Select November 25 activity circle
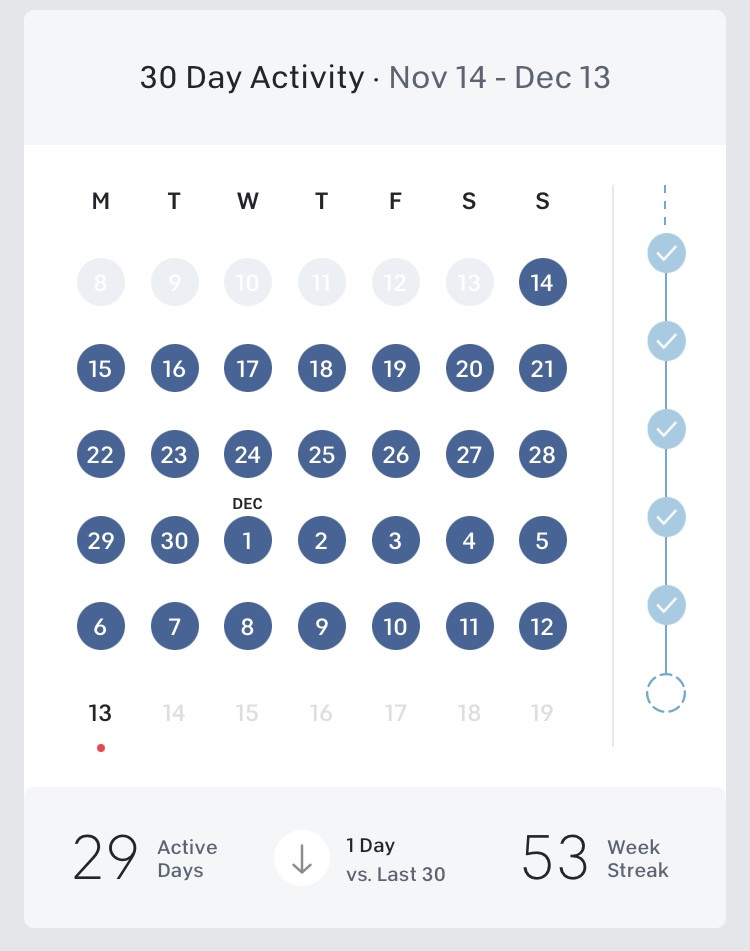 [321, 455]
